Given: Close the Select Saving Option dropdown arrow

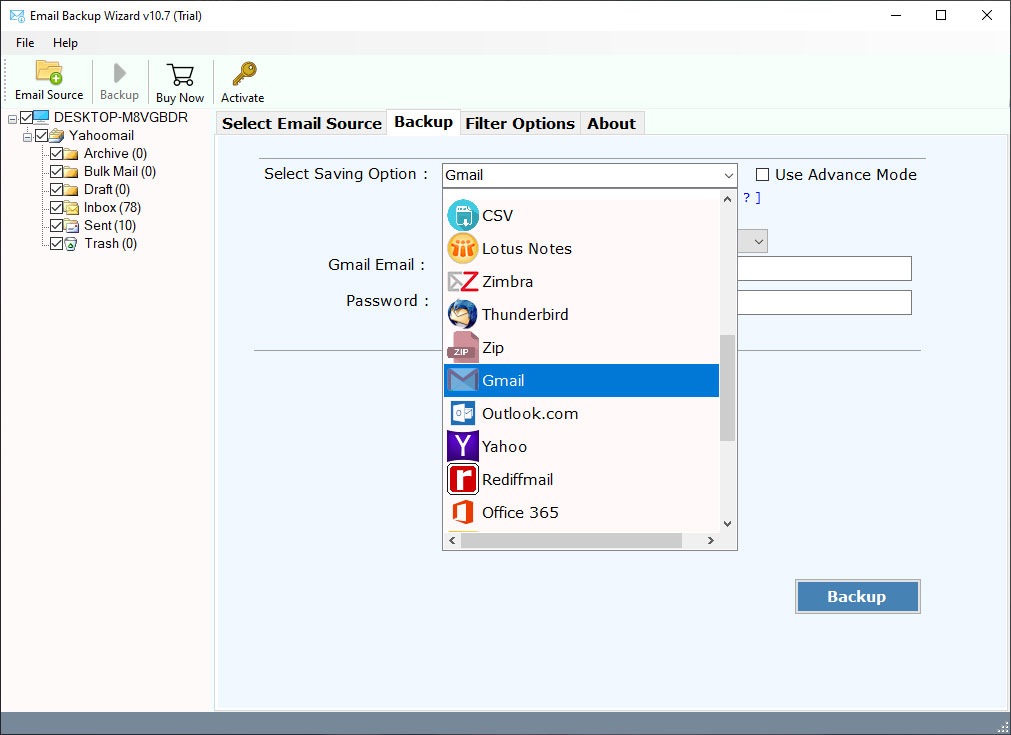Looking at the screenshot, I should [x=728, y=175].
